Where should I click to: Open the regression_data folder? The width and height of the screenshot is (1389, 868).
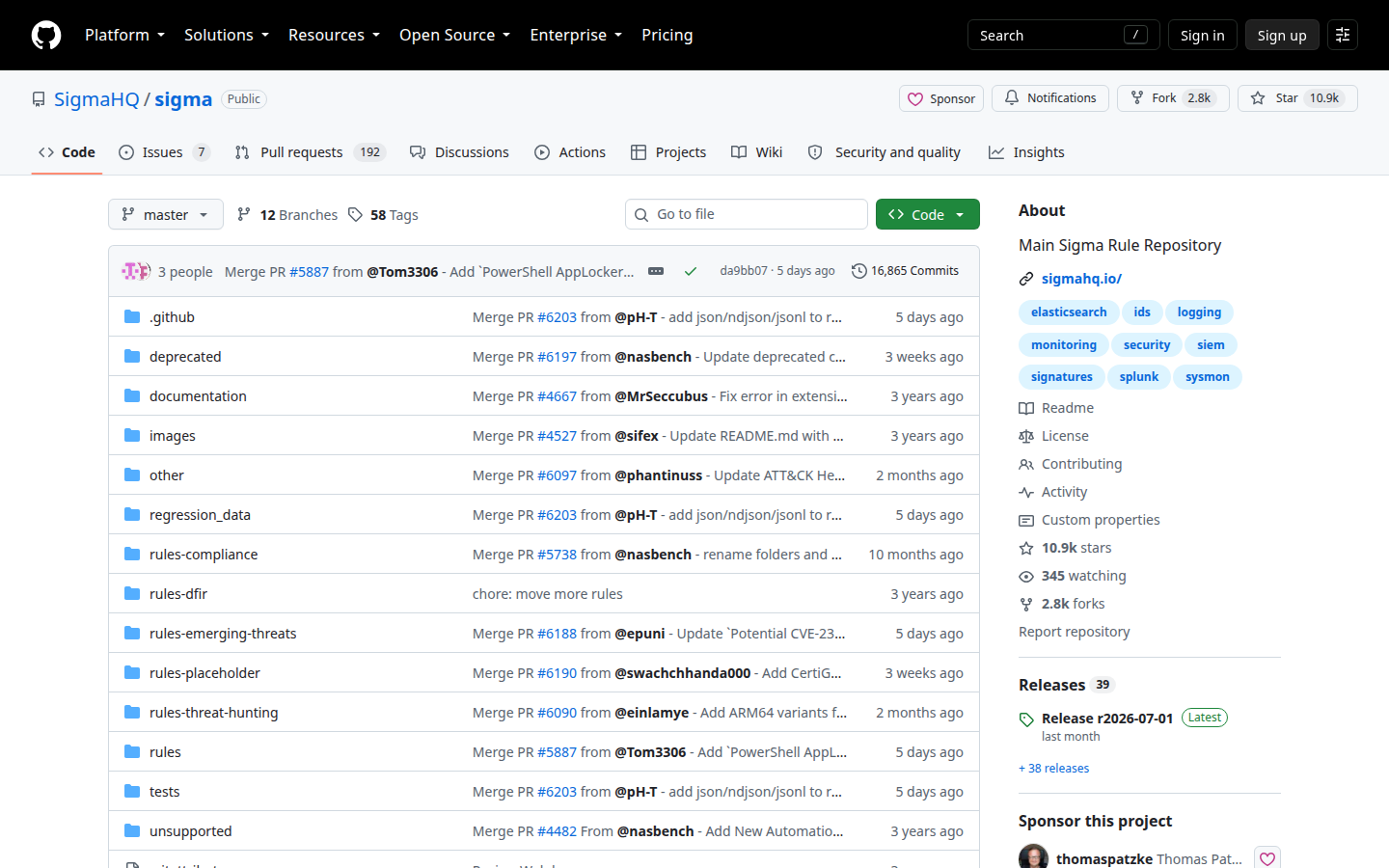200,515
